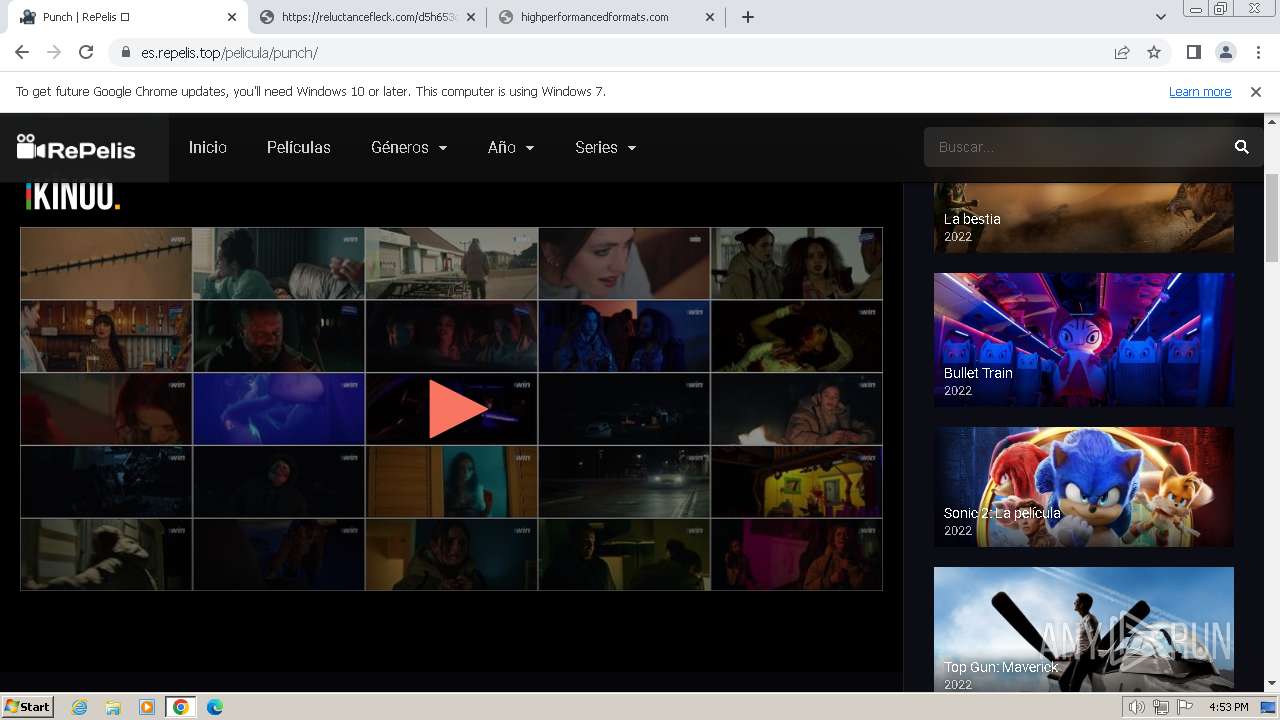Image resolution: width=1280 pixels, height=720 pixels.
Task: Select Chrome in the taskbar
Action: pos(180,707)
